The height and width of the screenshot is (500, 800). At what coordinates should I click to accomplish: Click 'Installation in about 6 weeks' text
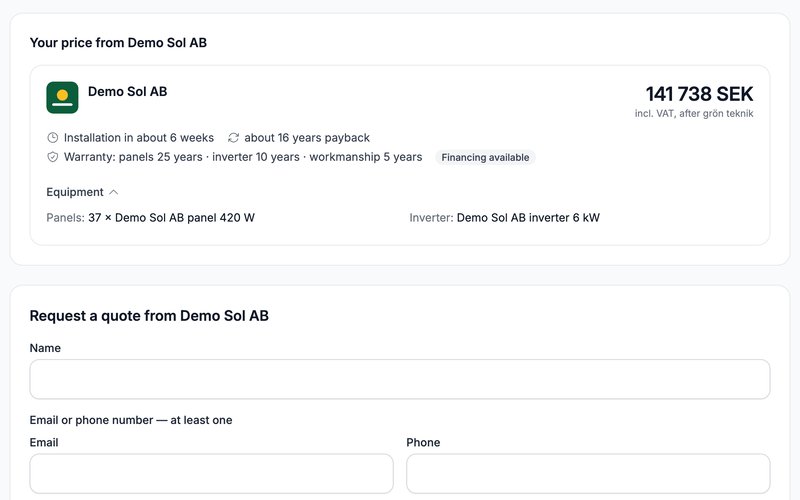(x=139, y=138)
